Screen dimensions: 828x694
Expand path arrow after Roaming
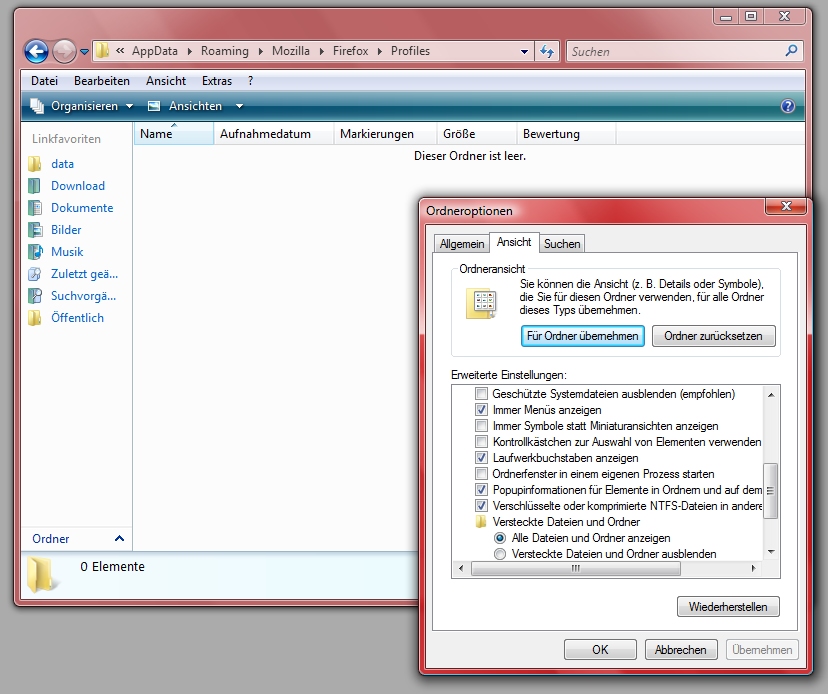point(260,52)
